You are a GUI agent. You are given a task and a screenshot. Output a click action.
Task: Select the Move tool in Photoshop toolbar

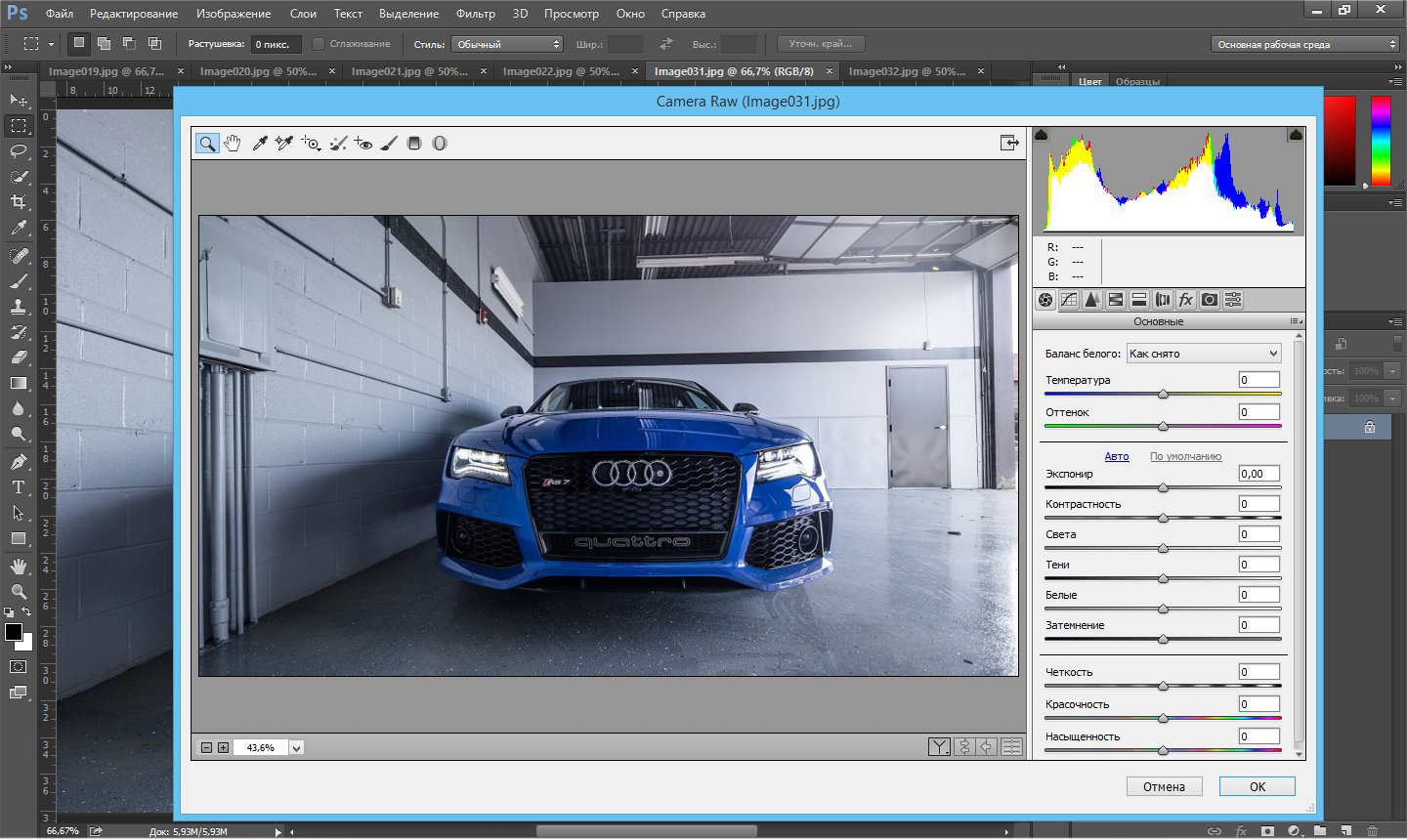[19, 100]
